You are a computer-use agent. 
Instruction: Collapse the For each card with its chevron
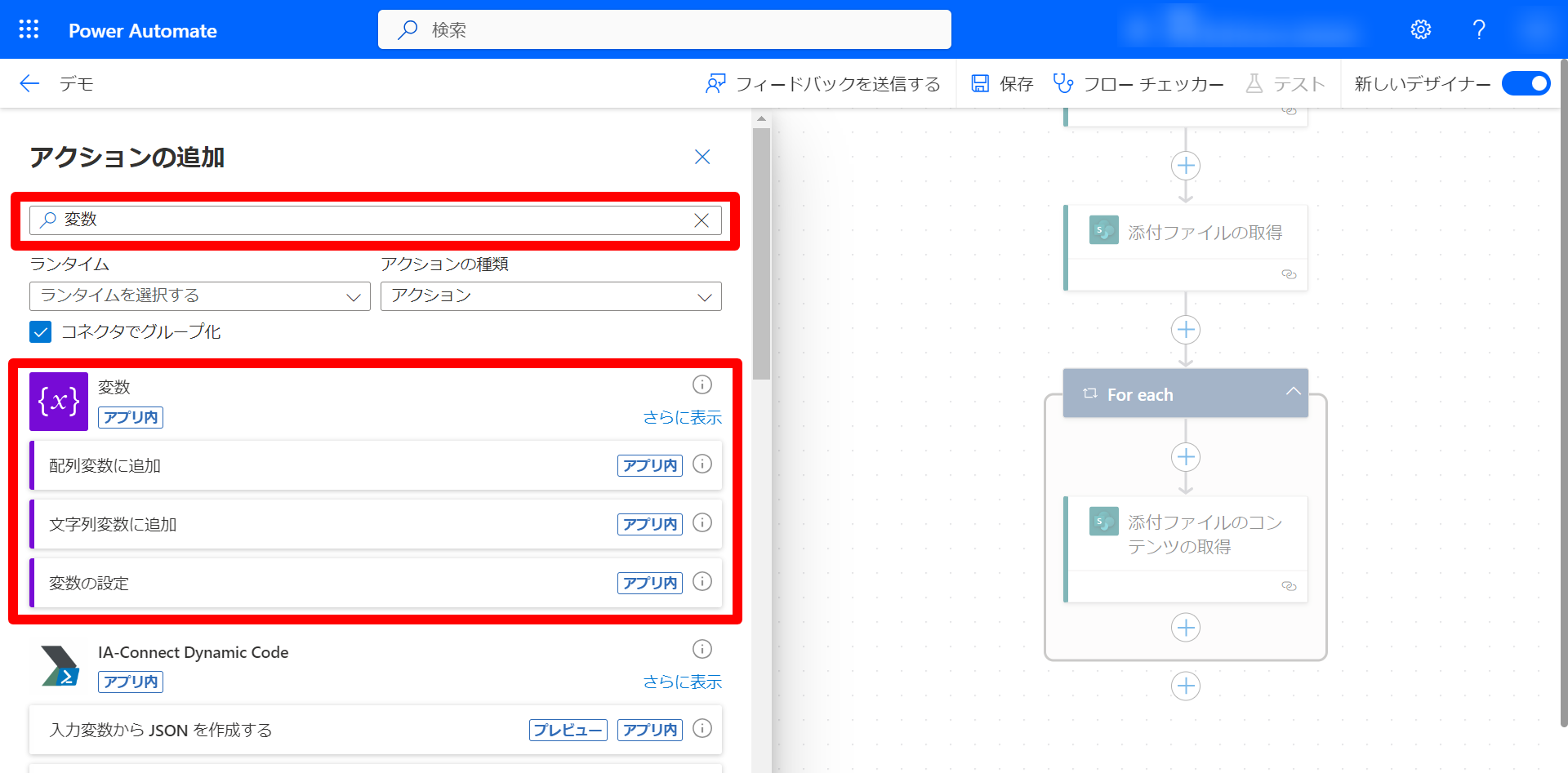tap(1293, 393)
